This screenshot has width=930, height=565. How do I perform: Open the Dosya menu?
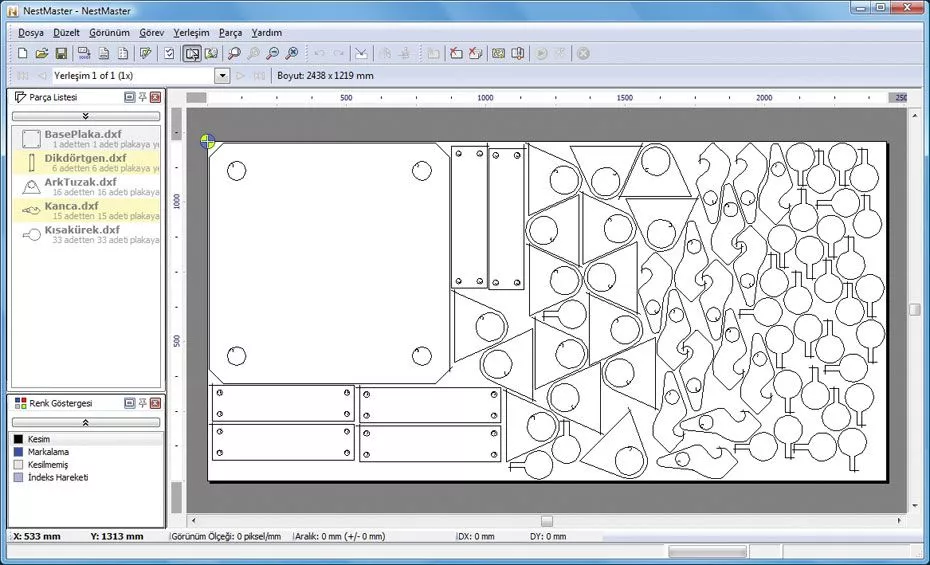[30, 33]
